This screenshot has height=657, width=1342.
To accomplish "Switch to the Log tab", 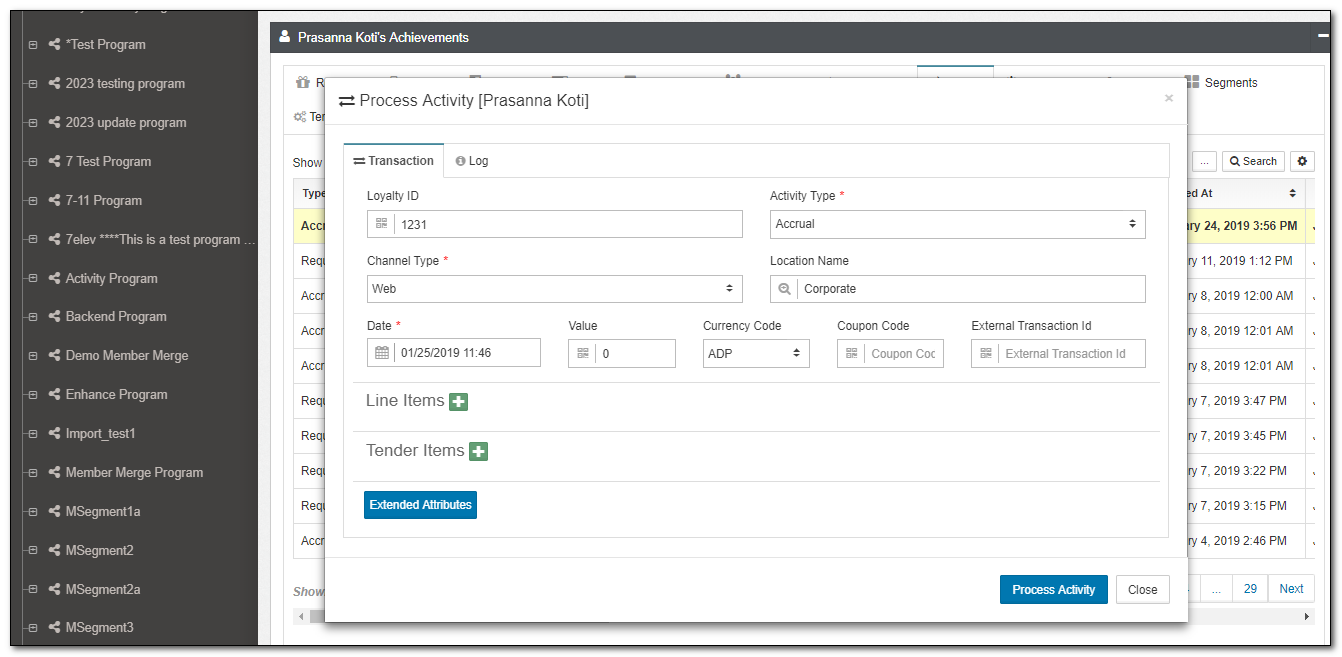I will 472,161.
